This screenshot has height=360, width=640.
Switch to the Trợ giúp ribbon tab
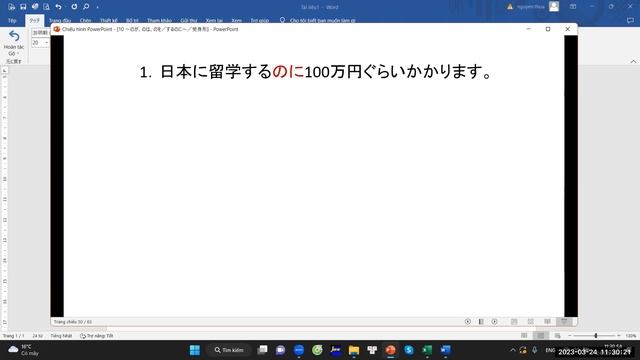[260, 20]
